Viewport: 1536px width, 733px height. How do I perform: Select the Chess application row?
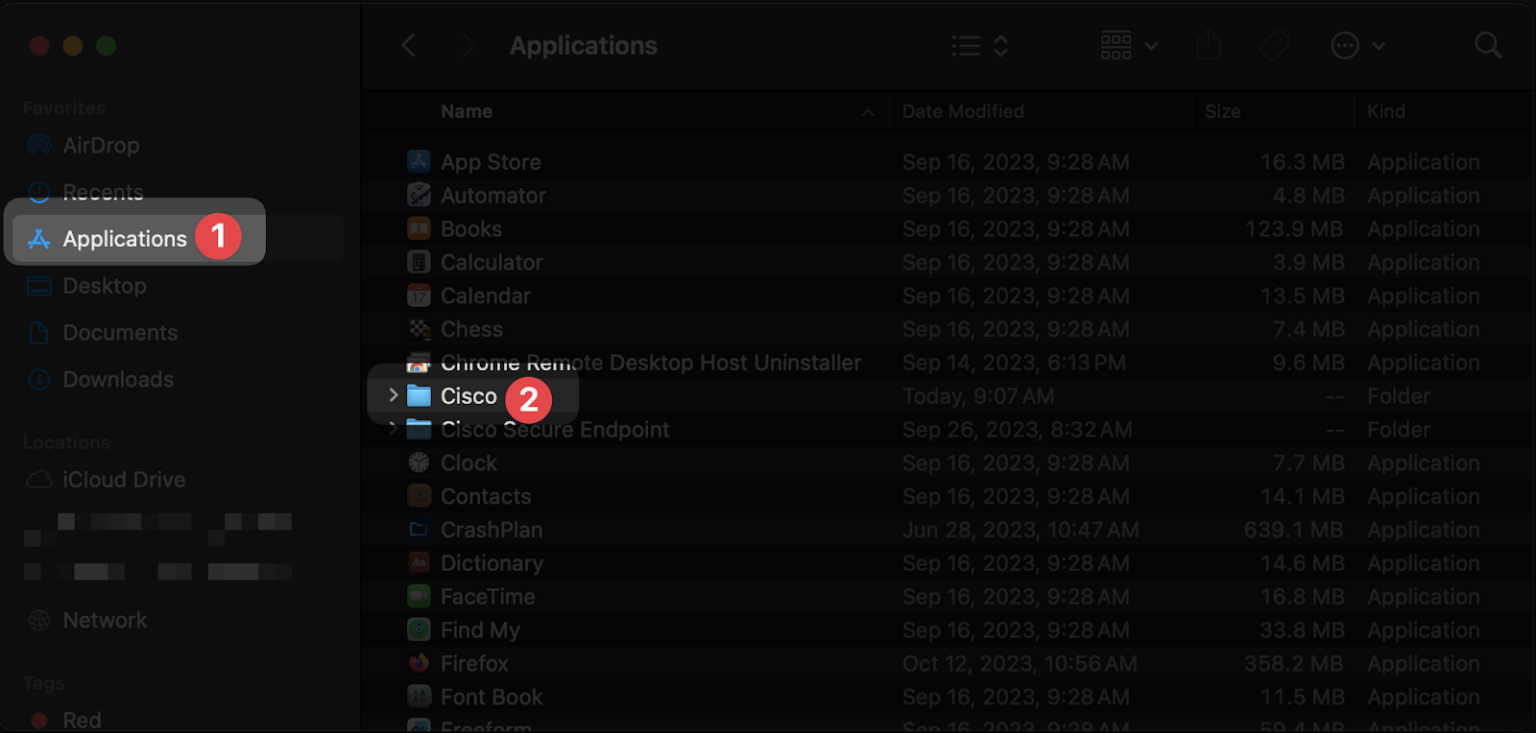[470, 329]
